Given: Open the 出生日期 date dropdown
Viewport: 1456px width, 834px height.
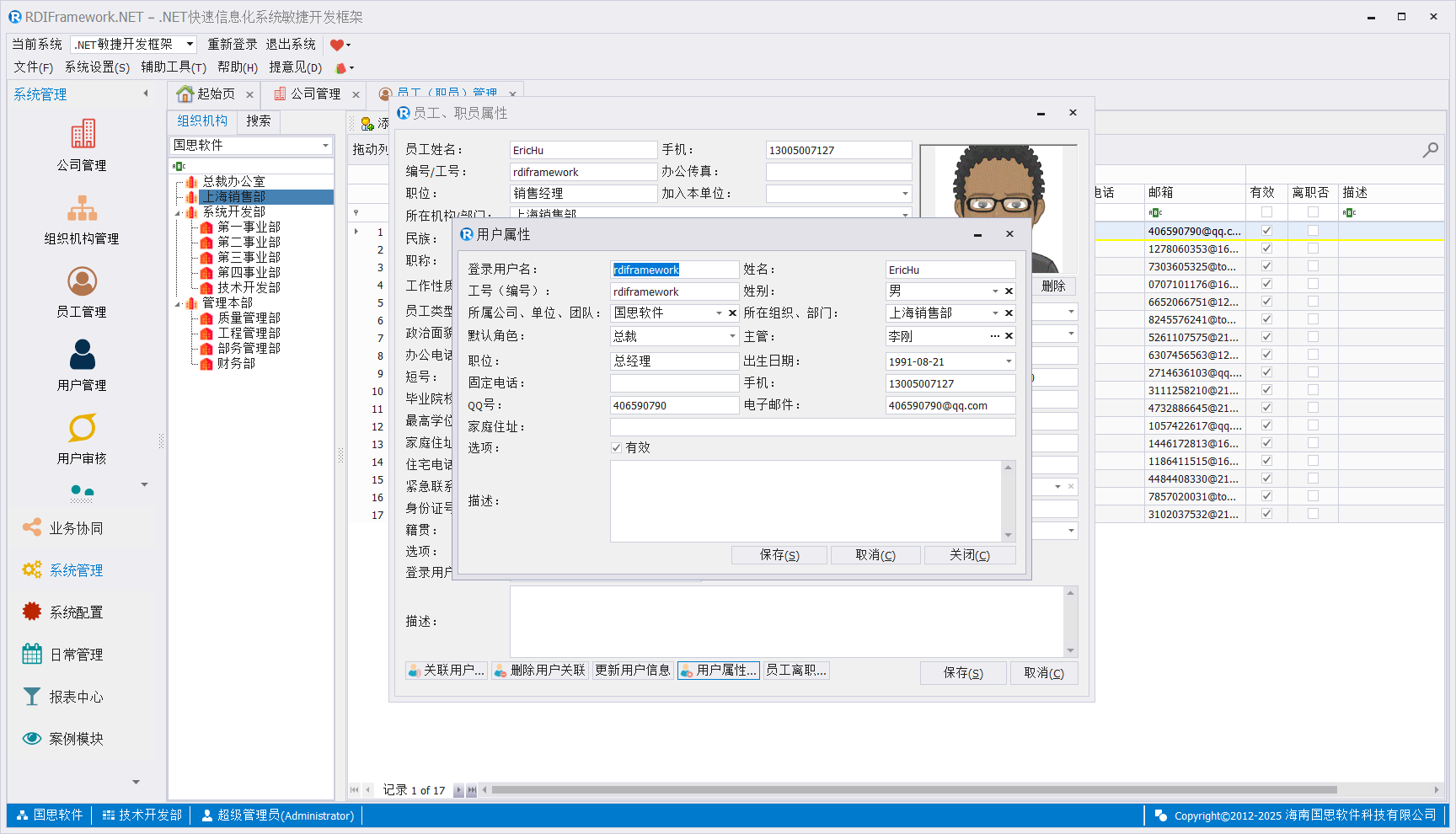Looking at the screenshot, I should point(1009,361).
